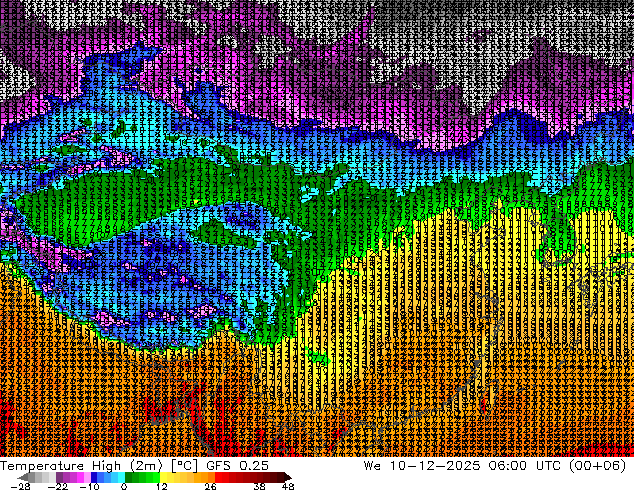The height and width of the screenshot is (490, 634).
Task: Click the 12 legend scale label
Action: tap(162, 486)
